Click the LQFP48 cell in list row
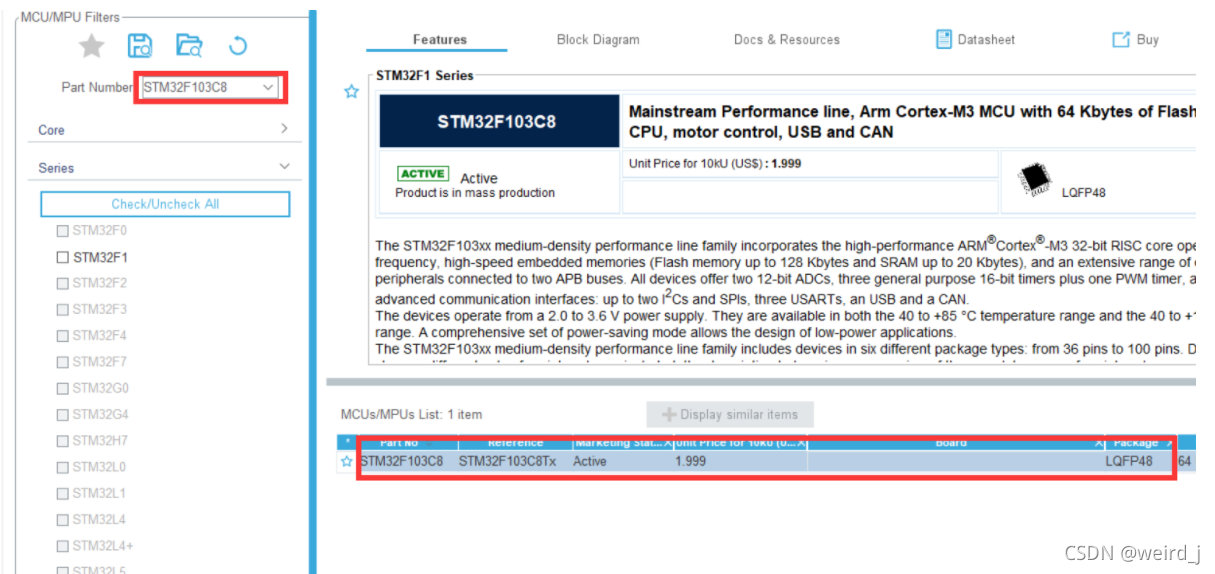Viewport: 1215px width, 574px height. coord(1129,462)
